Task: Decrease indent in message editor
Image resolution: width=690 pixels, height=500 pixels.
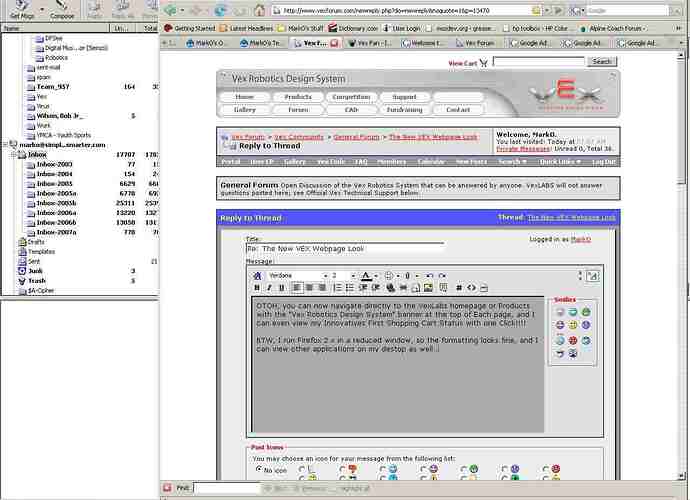Action: click(363, 288)
